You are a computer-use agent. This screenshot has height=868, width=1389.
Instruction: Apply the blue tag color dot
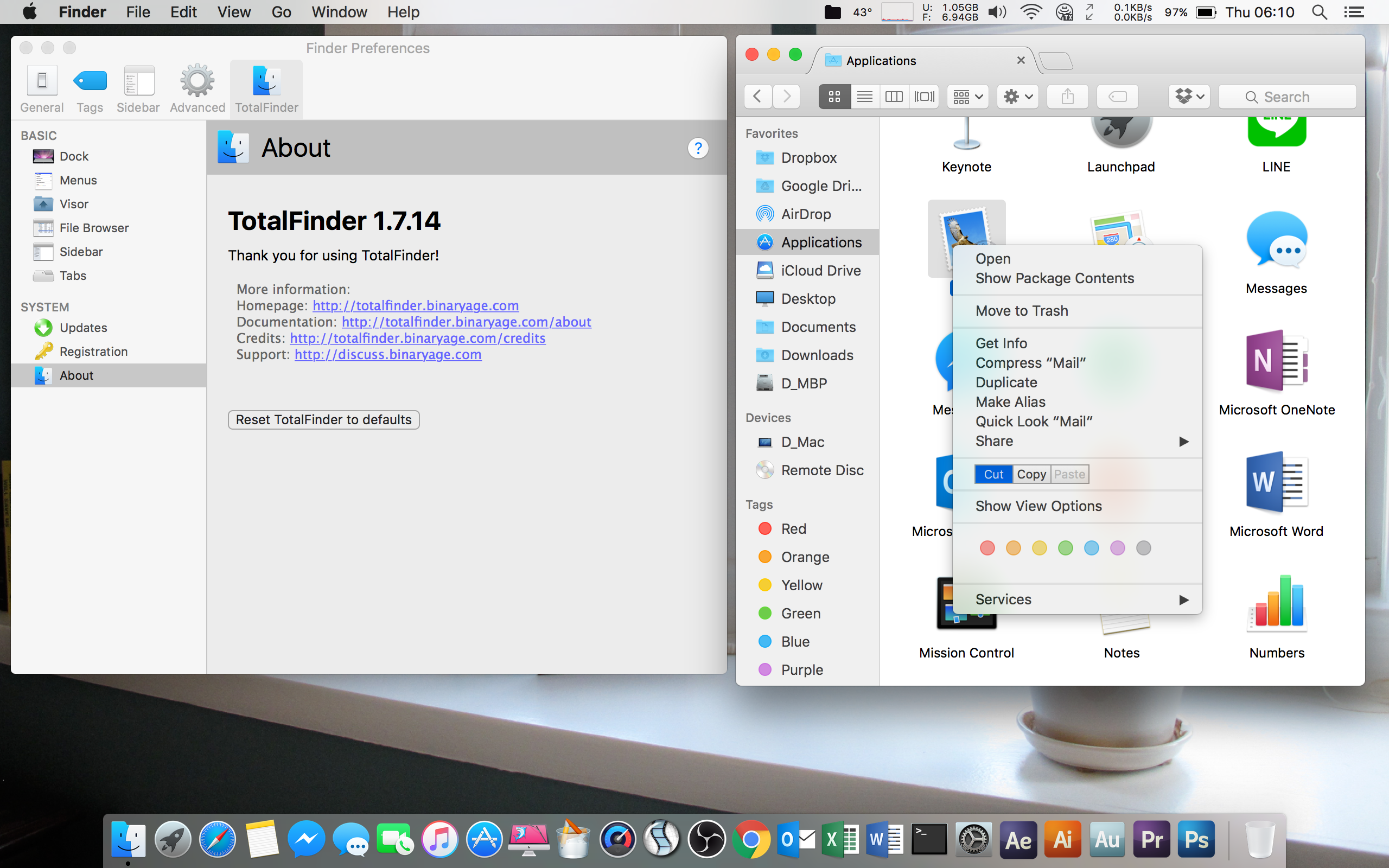click(1091, 548)
